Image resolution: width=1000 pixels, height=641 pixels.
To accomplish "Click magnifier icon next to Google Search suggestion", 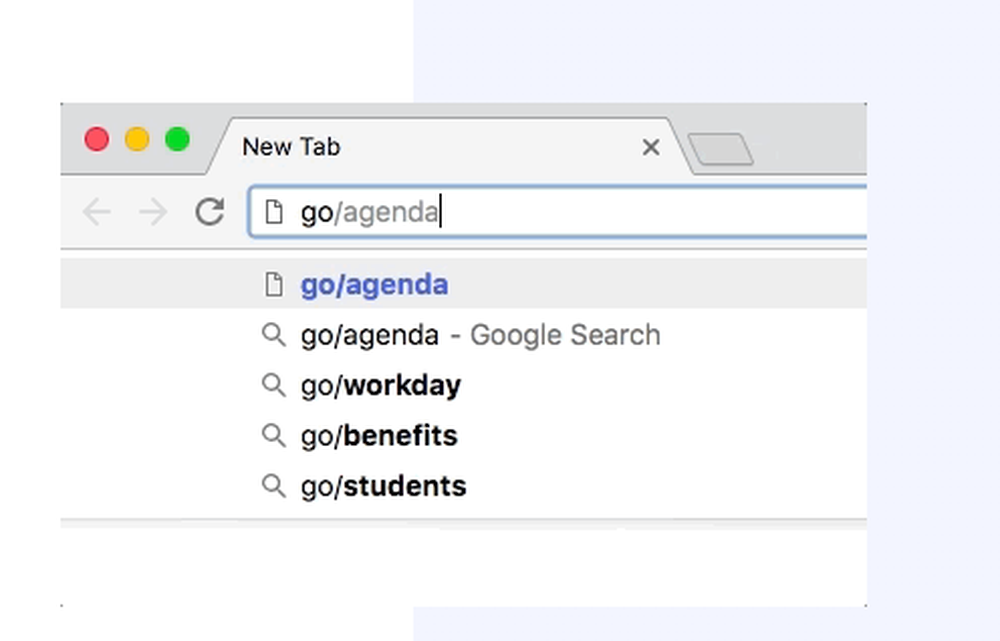I will (x=274, y=335).
